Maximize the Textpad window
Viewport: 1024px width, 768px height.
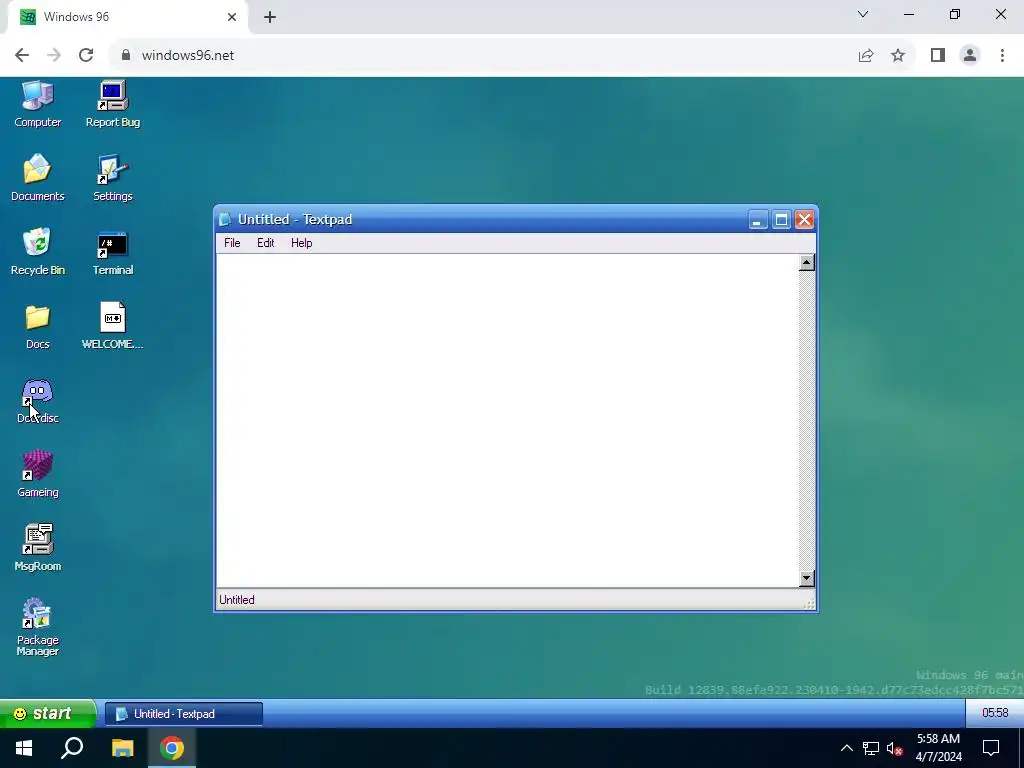pyautogui.click(x=781, y=220)
